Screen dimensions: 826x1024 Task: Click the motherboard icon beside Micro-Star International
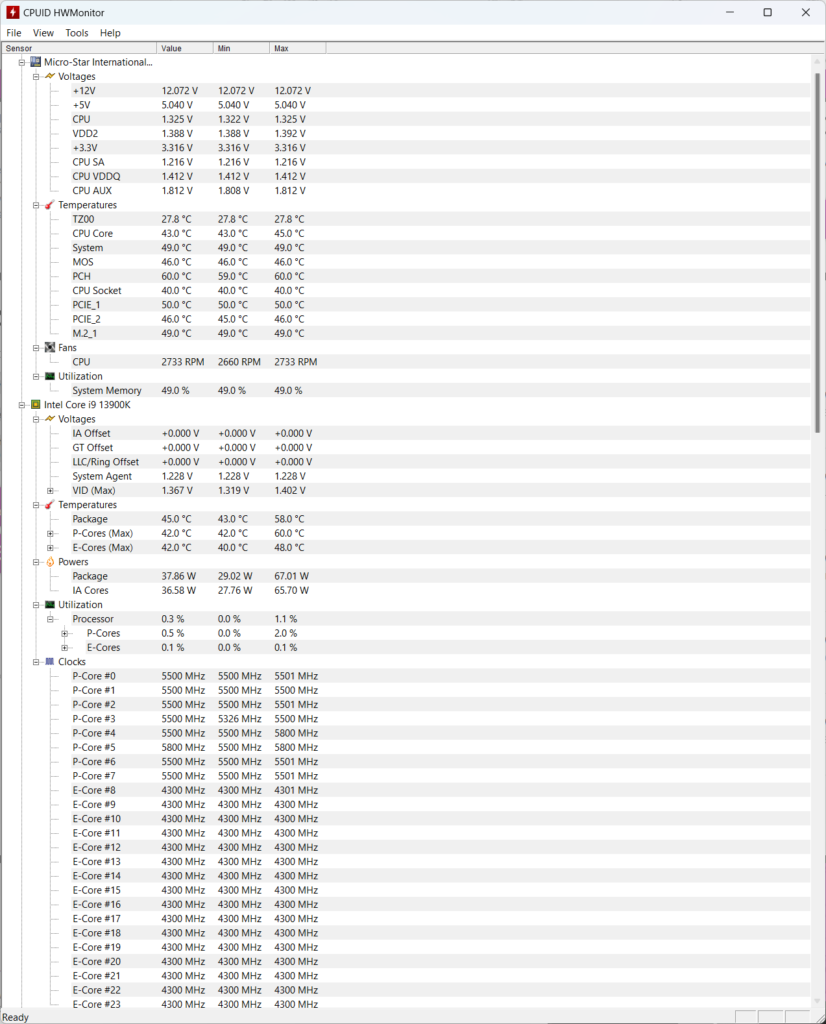coord(35,62)
